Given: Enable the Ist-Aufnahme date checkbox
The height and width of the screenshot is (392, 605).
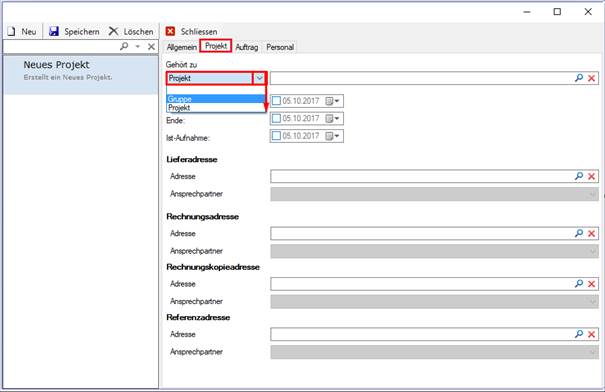Looking at the screenshot, I should (276, 136).
